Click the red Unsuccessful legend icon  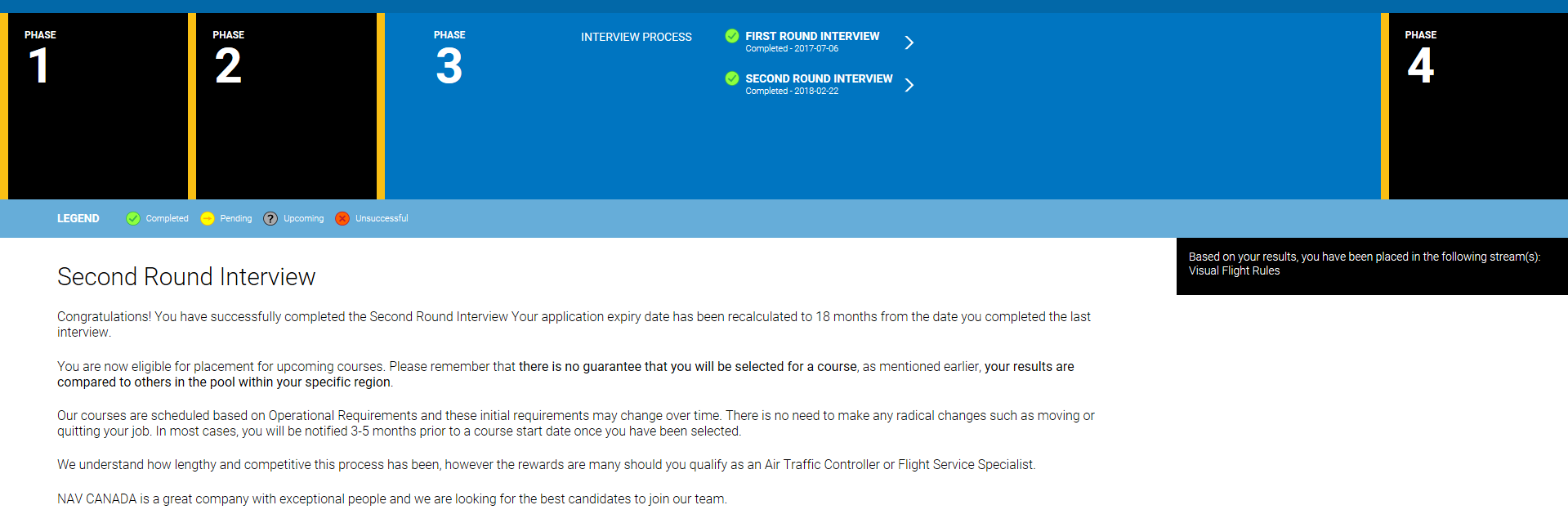[x=342, y=218]
